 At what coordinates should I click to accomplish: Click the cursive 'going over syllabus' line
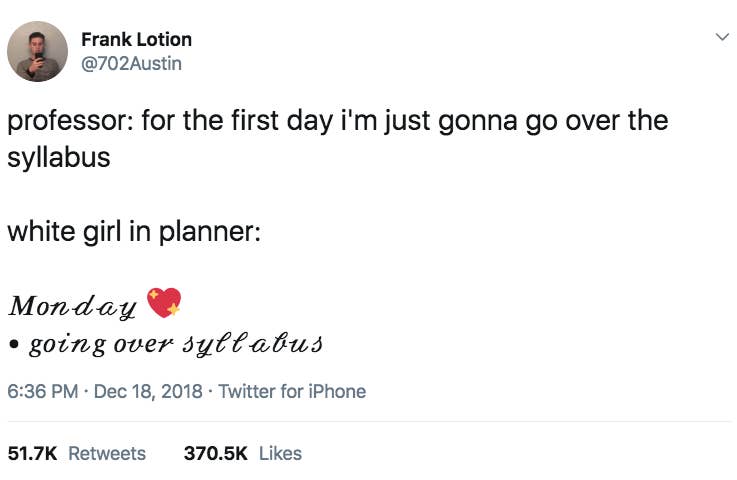[x=175, y=345]
